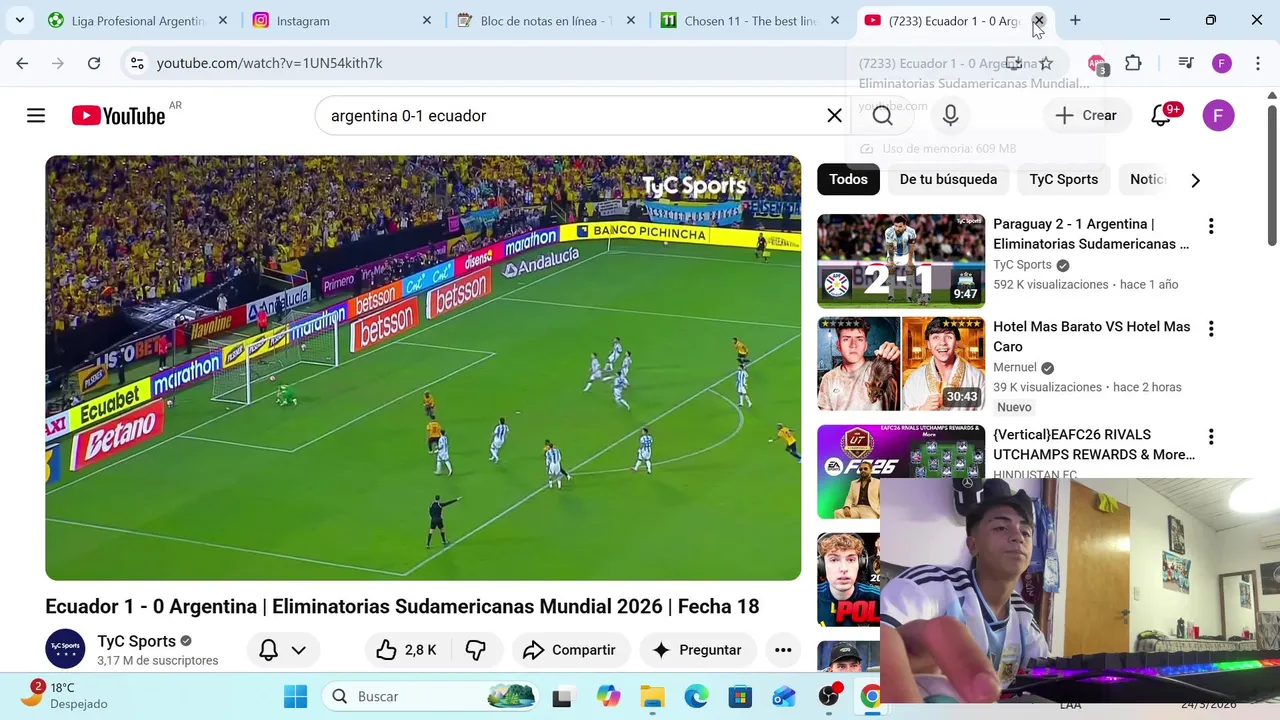Open options for the Paraguay 2 - 1 Argentina video
The image size is (1280, 720).
[x=1211, y=227]
